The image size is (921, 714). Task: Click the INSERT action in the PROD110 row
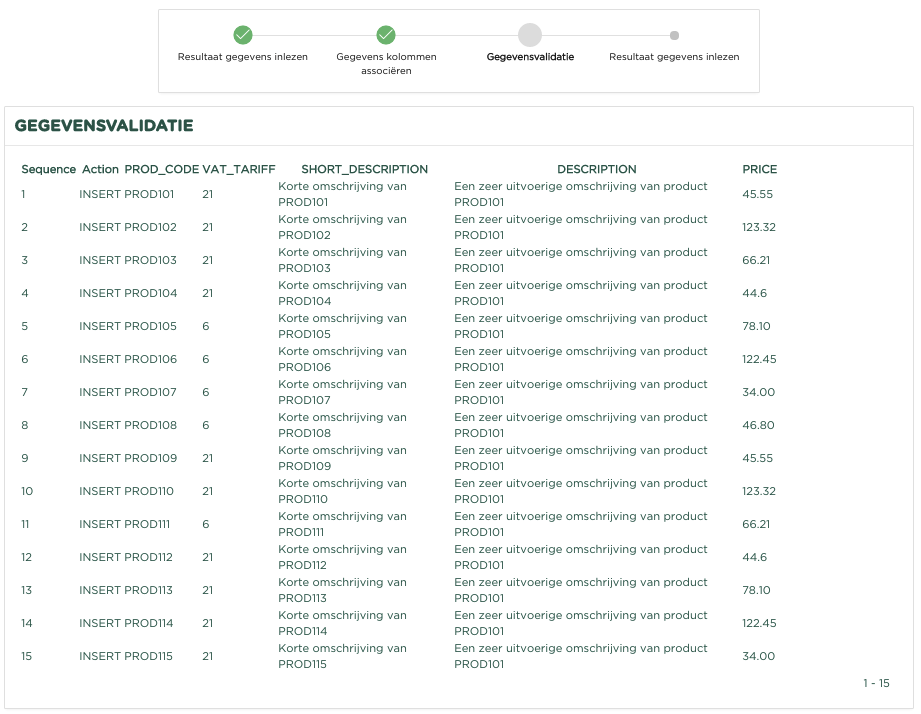[99, 491]
